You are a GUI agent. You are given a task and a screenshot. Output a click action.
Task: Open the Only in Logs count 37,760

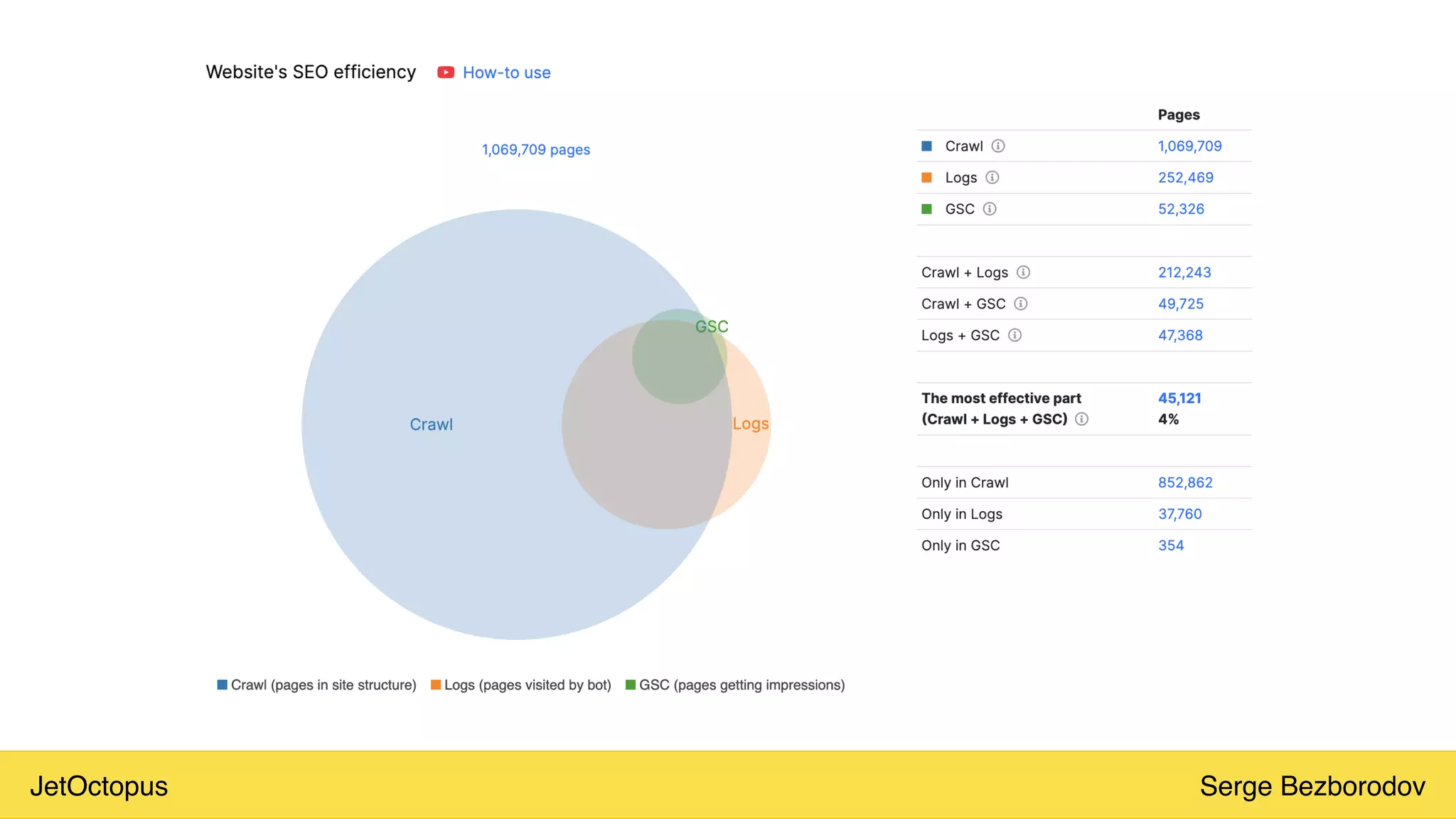(x=1179, y=513)
